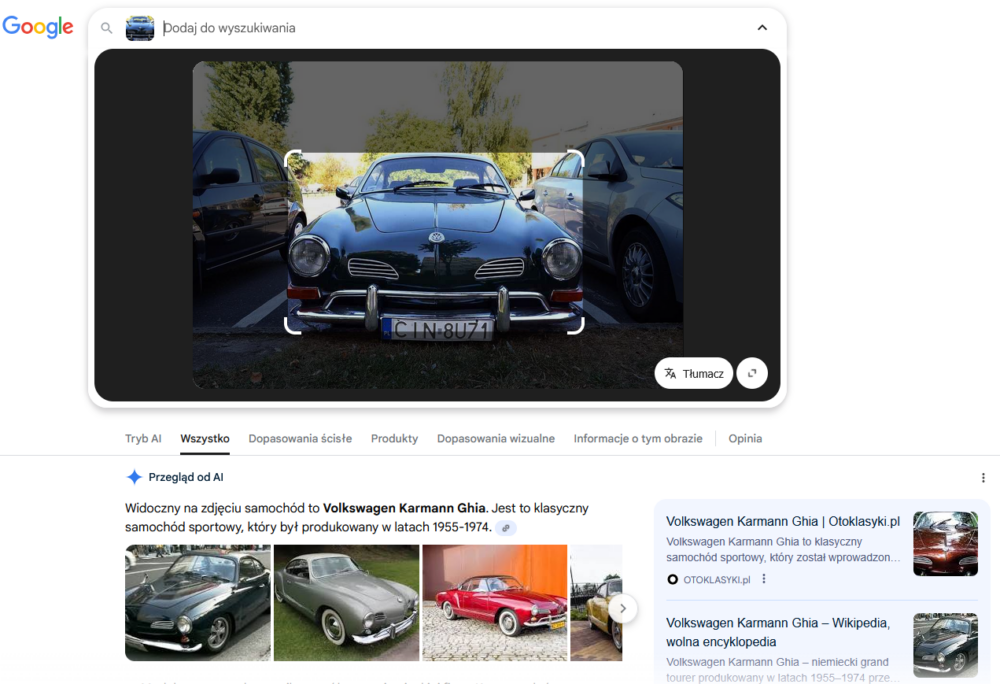Click the magnifying glass search icon
Image resolution: width=1000 pixels, height=684 pixels.
[107, 28]
